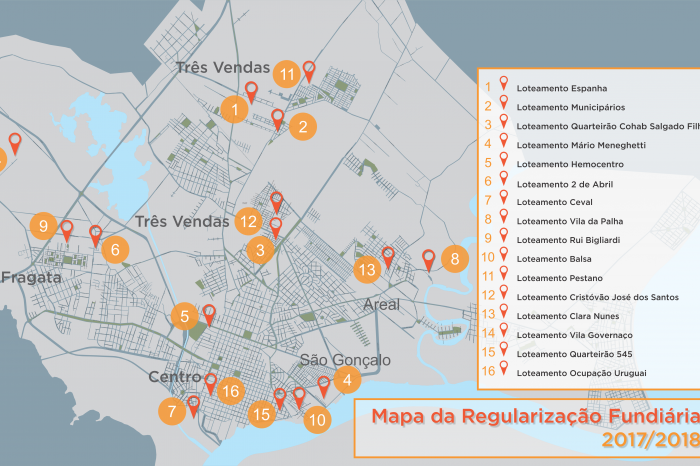Click the orange circle numbered 11
Screen dimensions: 700x466
[x=287, y=74]
